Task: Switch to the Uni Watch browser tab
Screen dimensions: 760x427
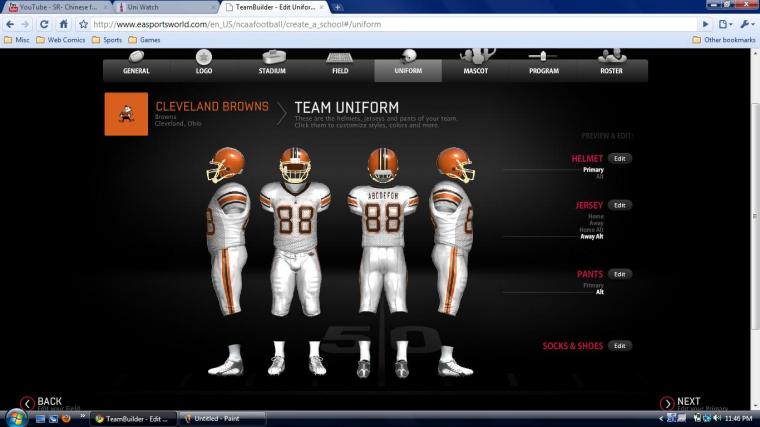Action: tap(166, 7)
